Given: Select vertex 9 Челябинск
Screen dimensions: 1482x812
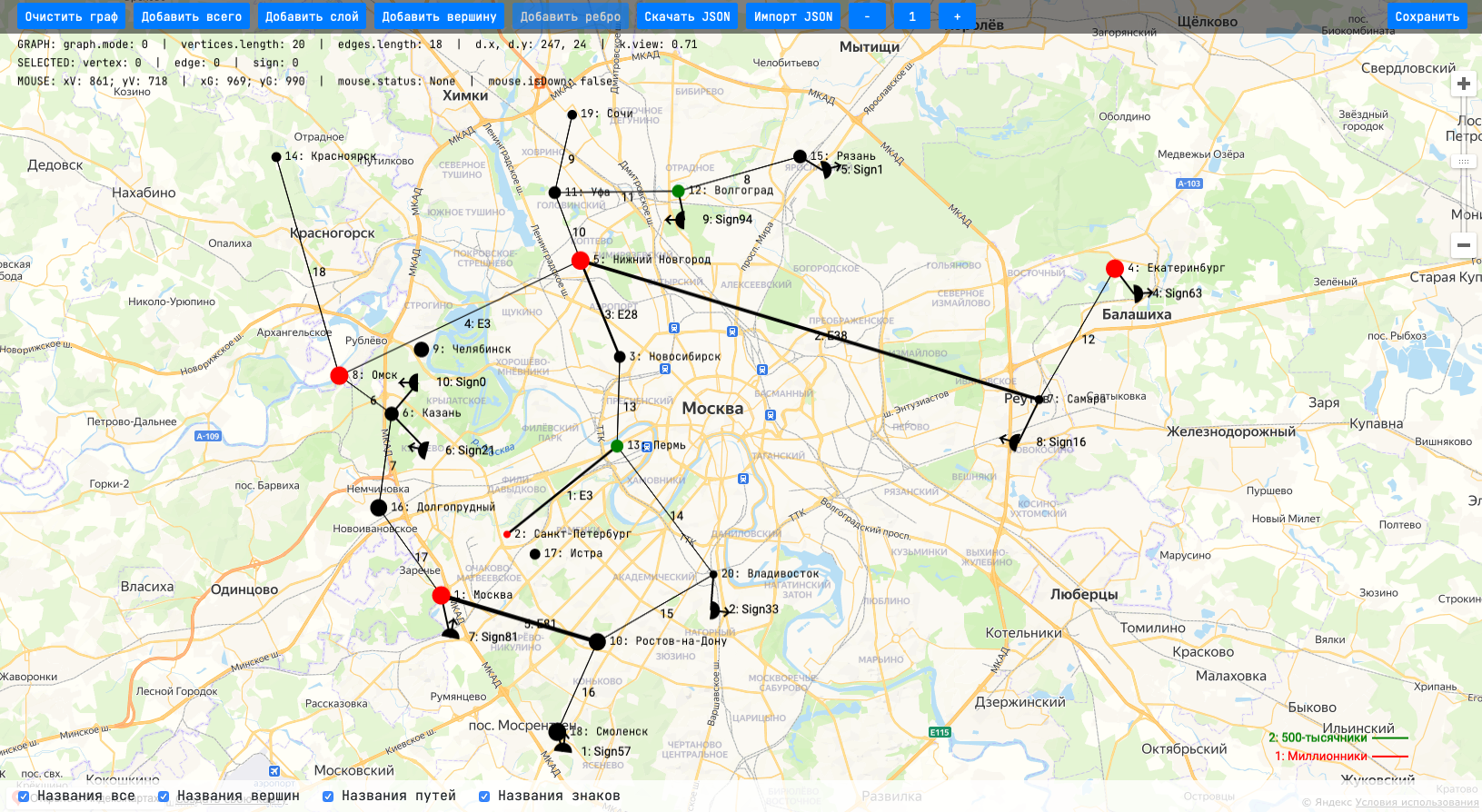Looking at the screenshot, I should 421,349.
